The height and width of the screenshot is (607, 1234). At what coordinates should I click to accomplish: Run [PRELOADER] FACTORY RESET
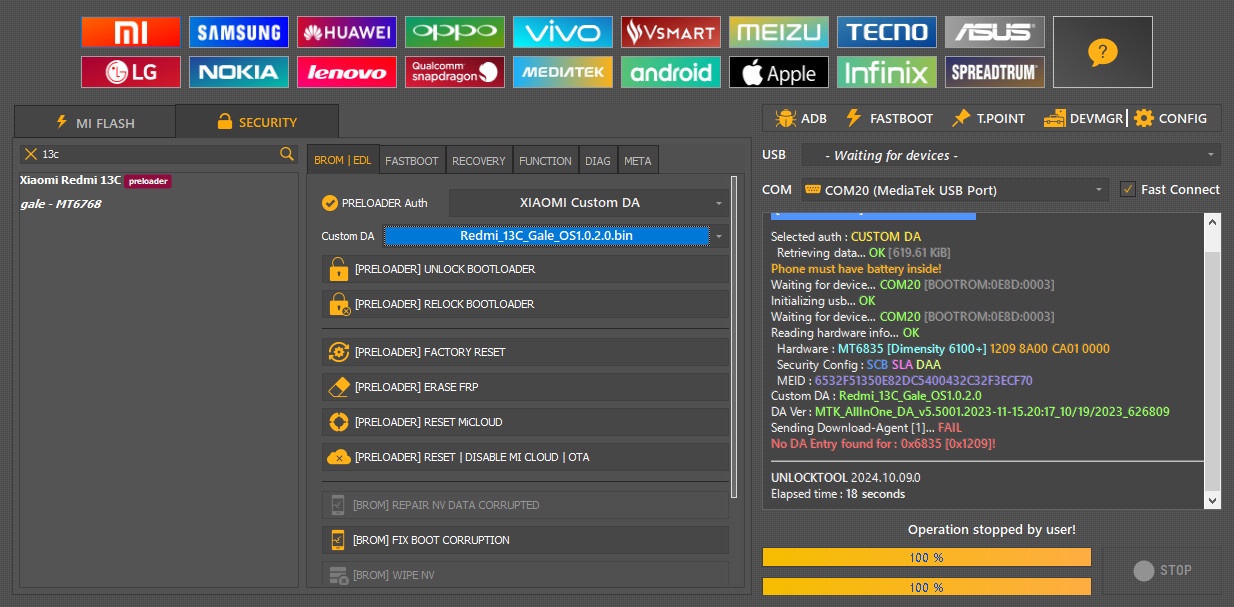[525, 352]
